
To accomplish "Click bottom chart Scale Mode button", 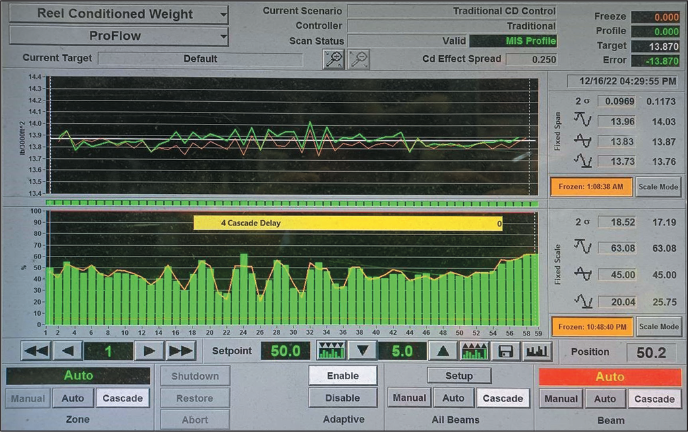I will pos(659,327).
